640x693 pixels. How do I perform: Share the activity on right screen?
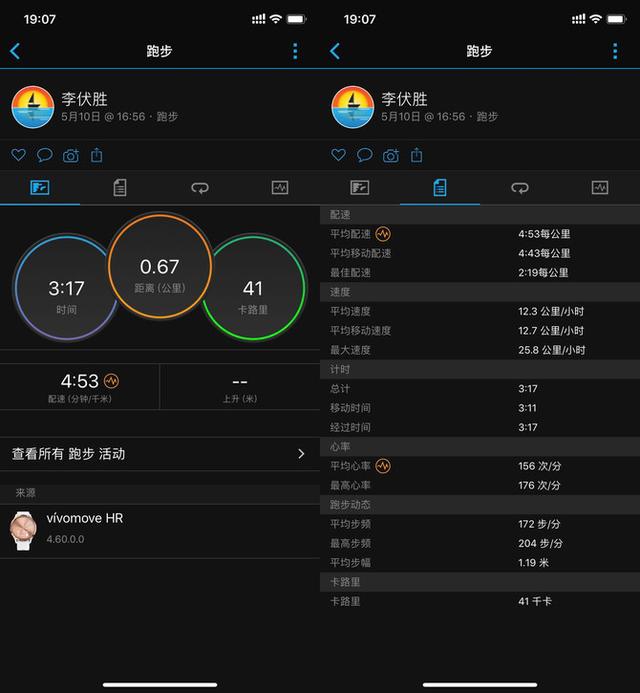[417, 155]
